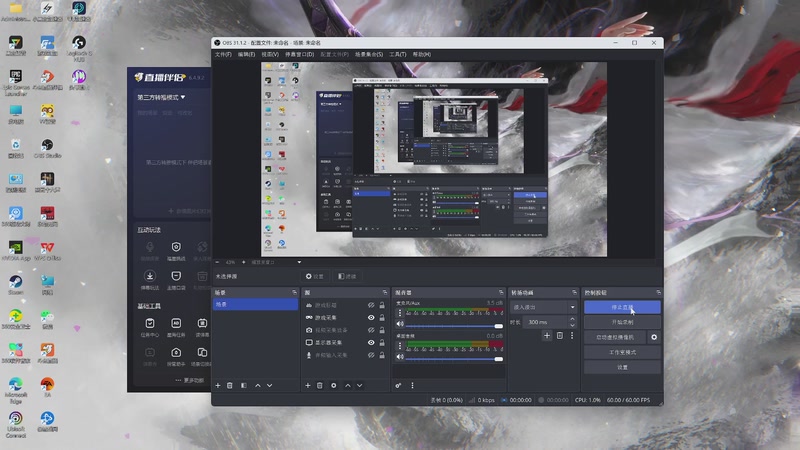
Task: Add a new source with the Sources plus icon
Action: [308, 386]
